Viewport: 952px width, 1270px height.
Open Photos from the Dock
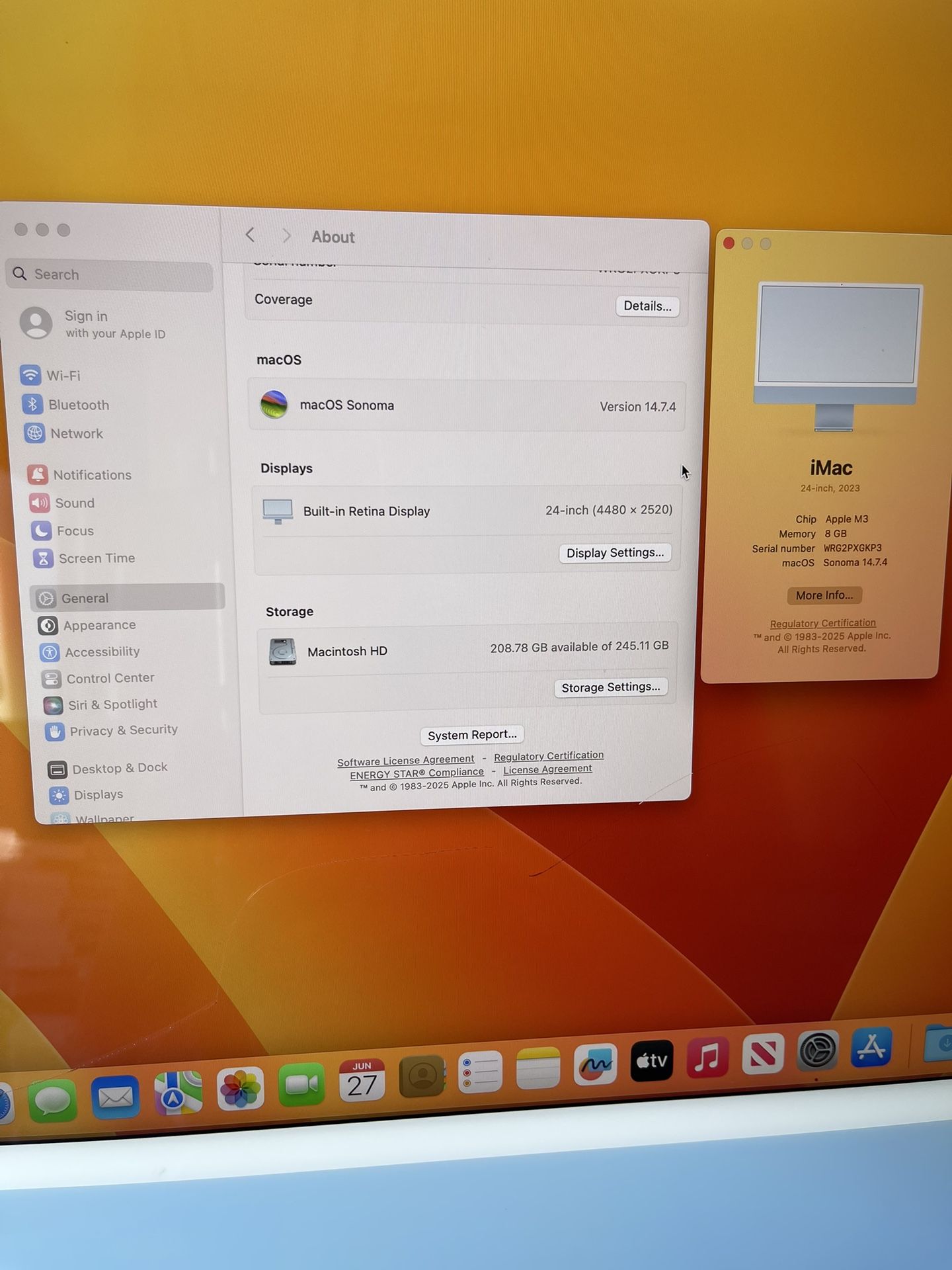(240, 1089)
